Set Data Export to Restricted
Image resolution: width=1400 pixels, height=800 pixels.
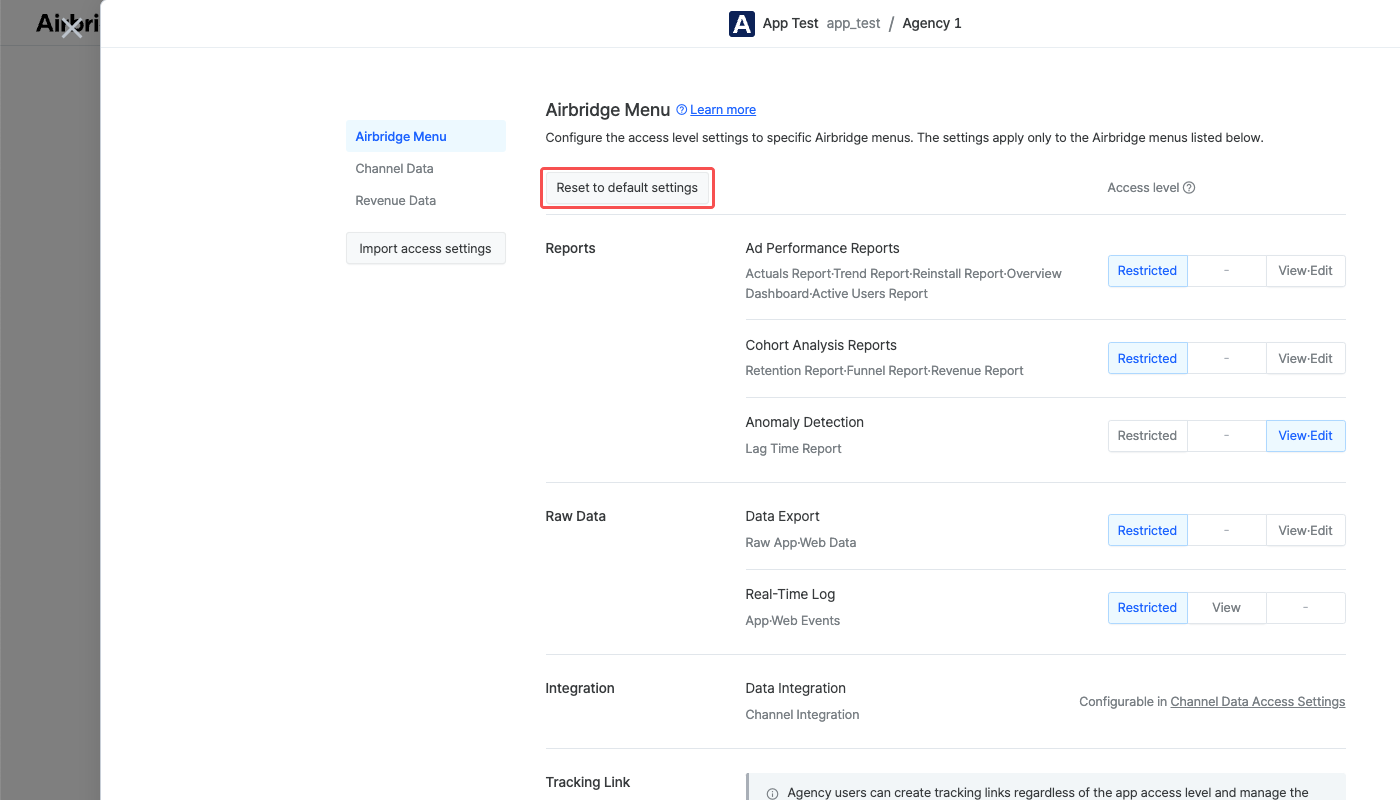[x=1147, y=531]
